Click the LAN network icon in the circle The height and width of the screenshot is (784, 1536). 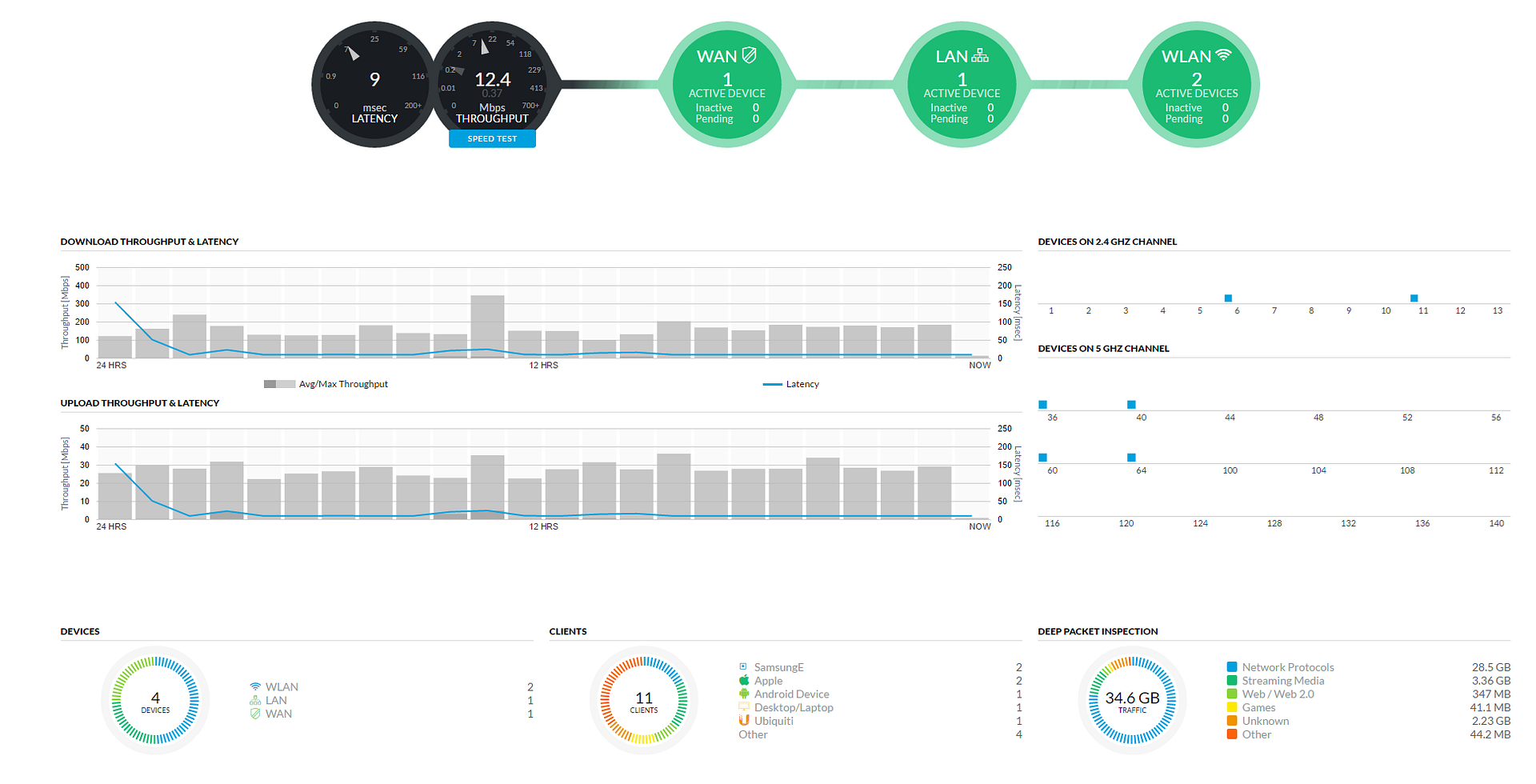[980, 56]
